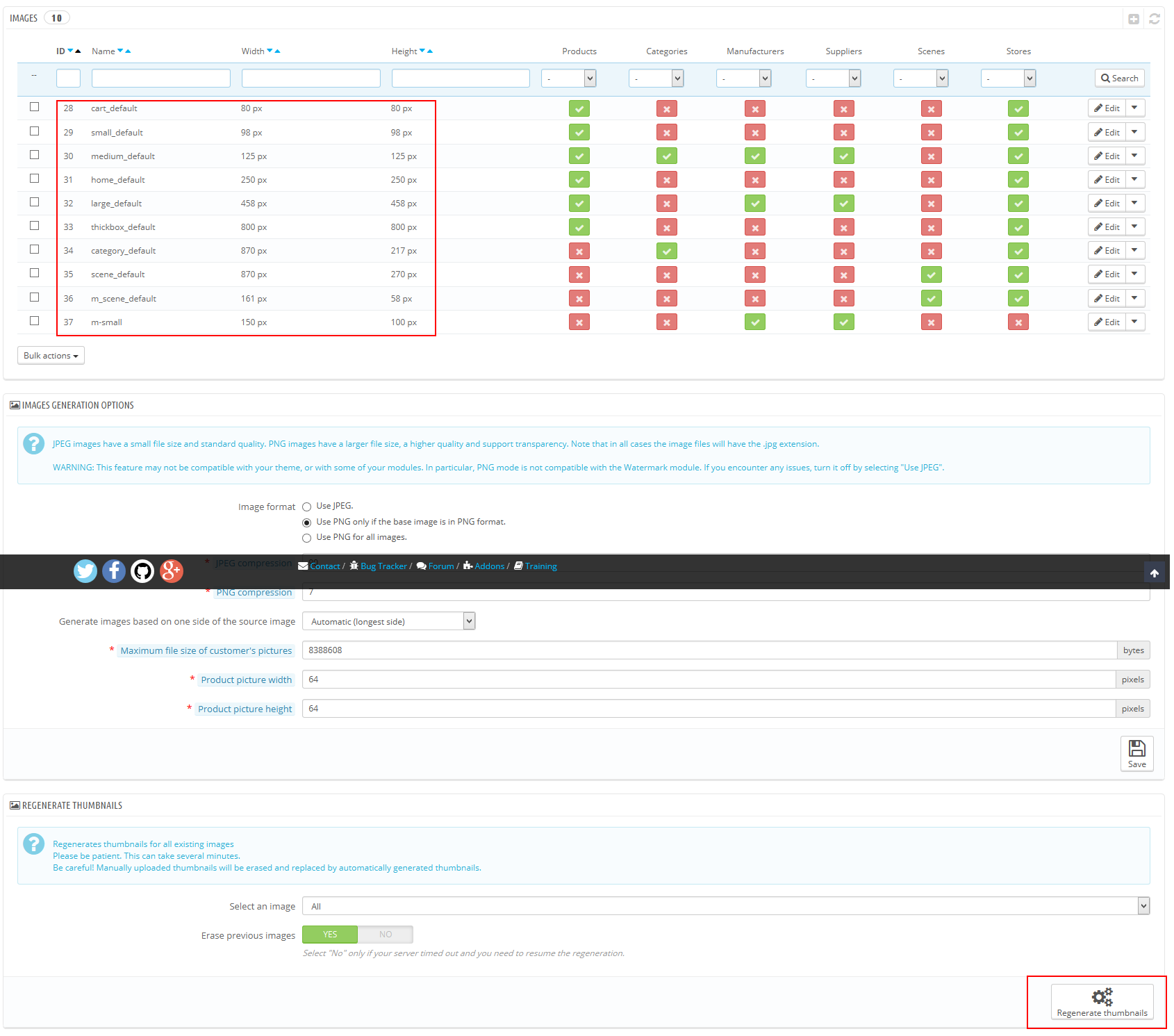Click the Search filter button

coord(1120,79)
